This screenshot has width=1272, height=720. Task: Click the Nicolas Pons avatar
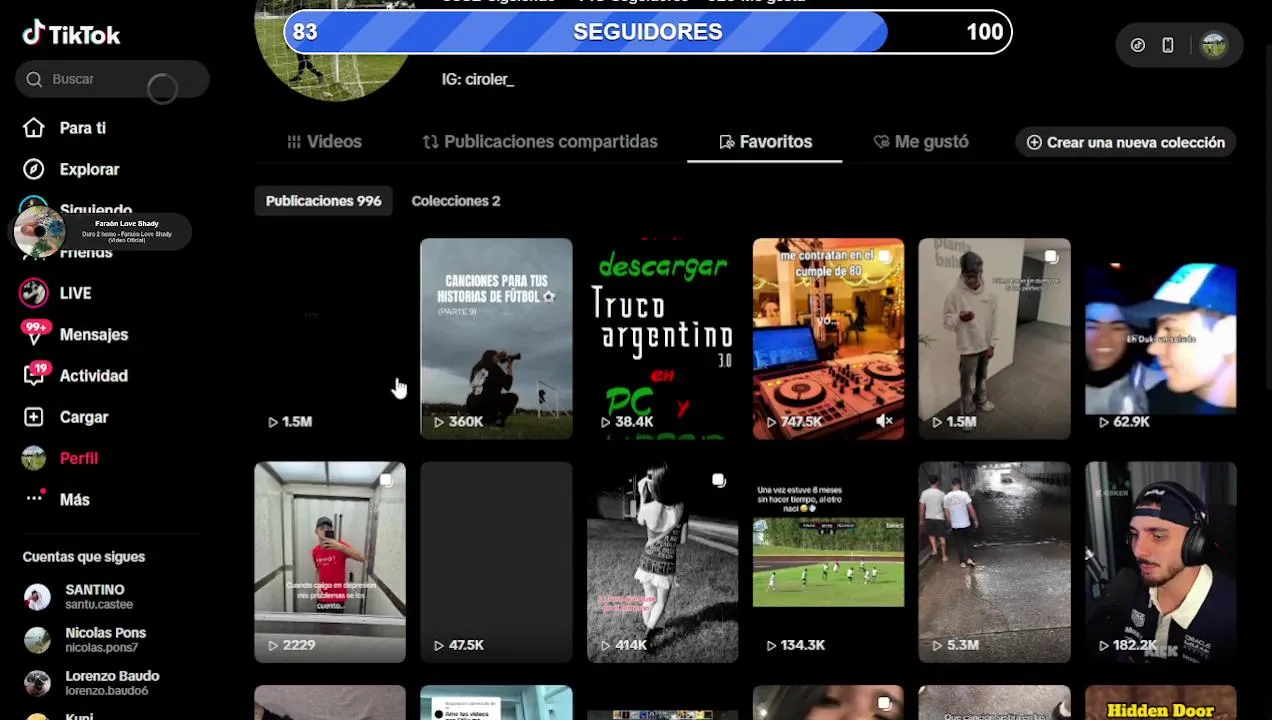[37, 640]
